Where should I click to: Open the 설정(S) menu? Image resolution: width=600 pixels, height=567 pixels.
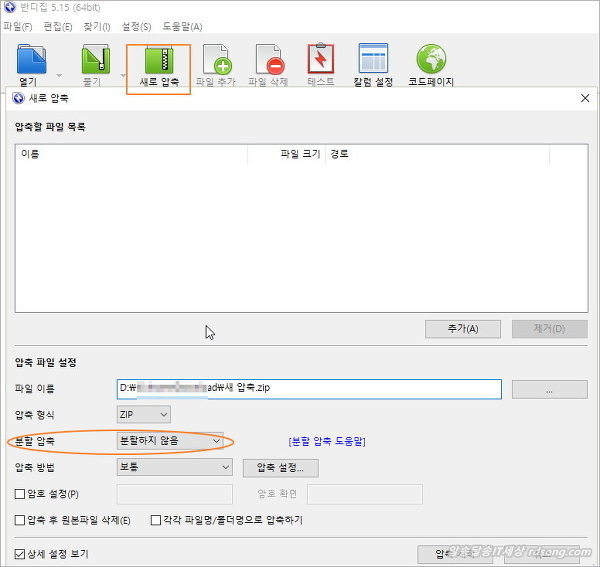[136, 27]
